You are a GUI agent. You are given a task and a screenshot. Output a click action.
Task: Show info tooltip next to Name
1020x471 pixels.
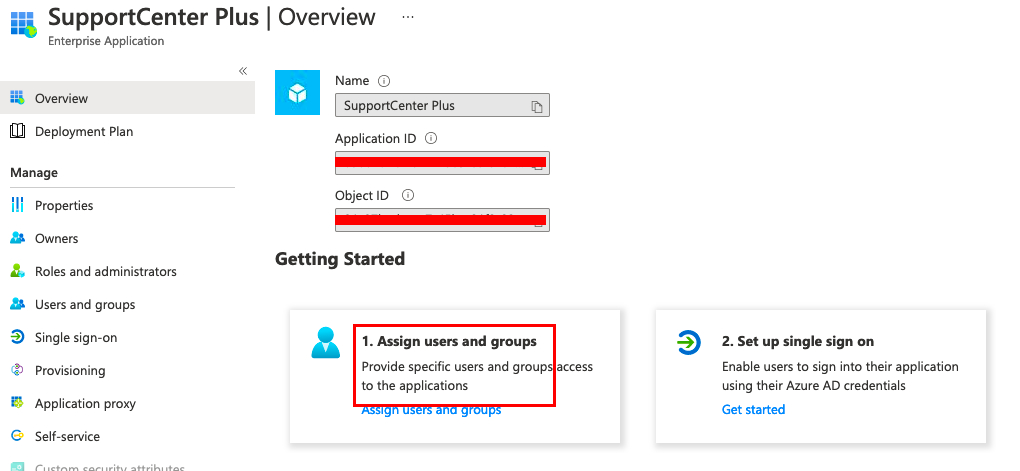click(x=384, y=81)
